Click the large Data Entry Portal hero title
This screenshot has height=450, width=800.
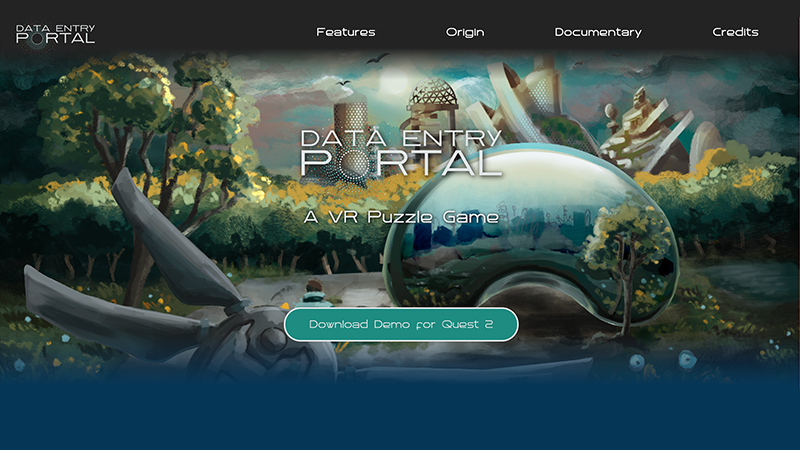[402, 153]
